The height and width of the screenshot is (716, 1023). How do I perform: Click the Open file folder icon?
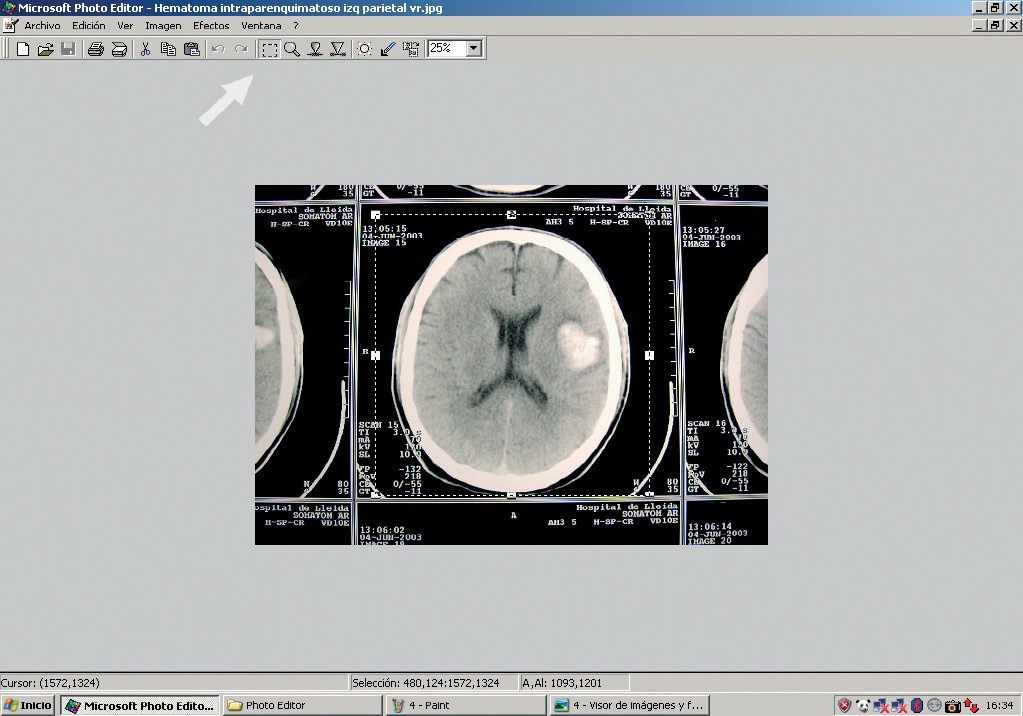point(45,49)
